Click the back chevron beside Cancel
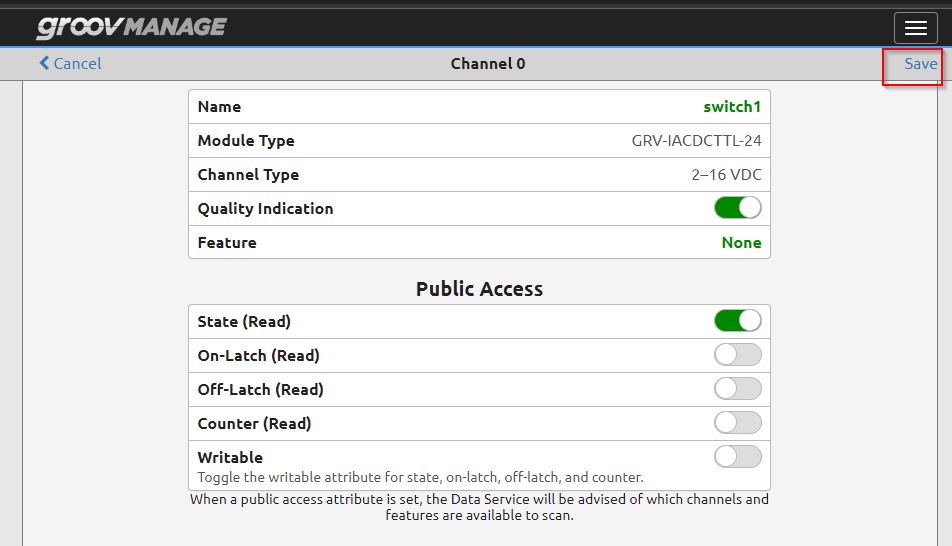952x546 pixels. click(x=44, y=63)
